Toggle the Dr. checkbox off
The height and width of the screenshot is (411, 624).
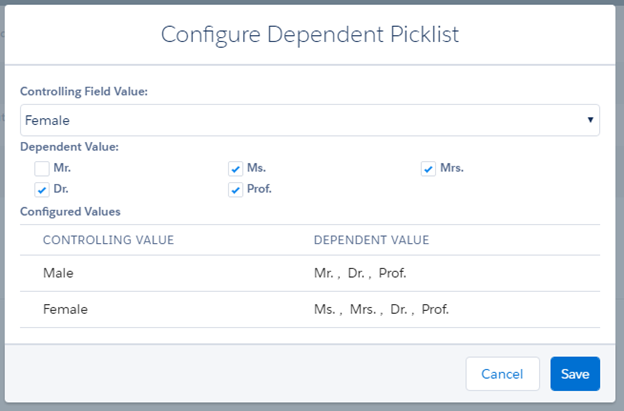click(x=42, y=189)
